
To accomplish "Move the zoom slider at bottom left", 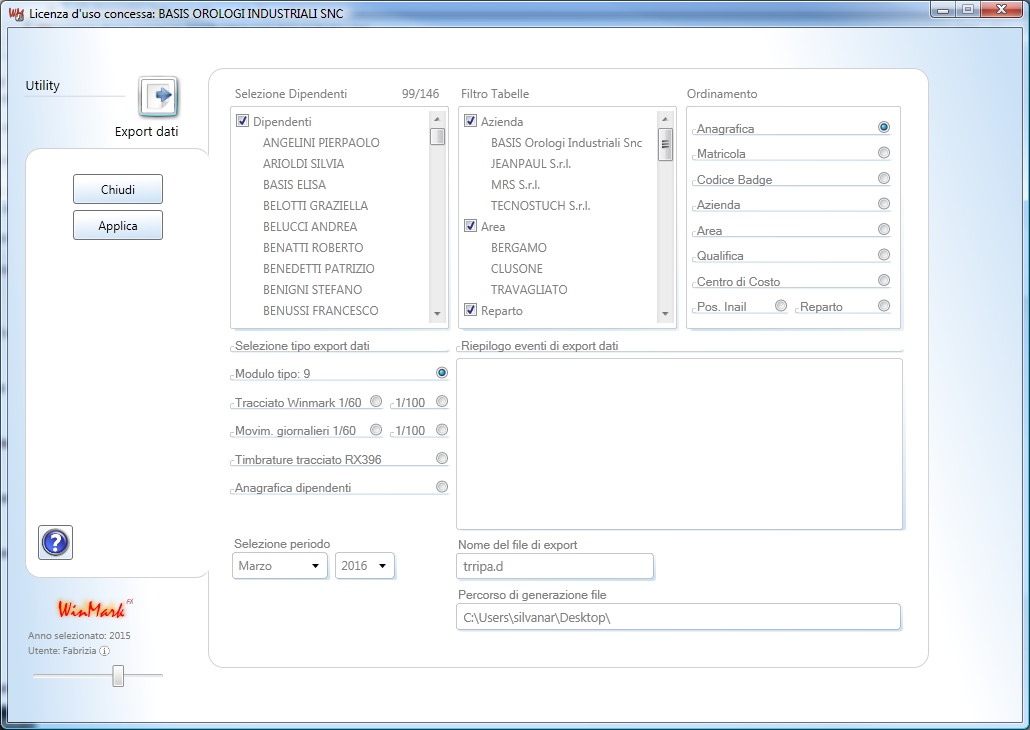I will (118, 675).
